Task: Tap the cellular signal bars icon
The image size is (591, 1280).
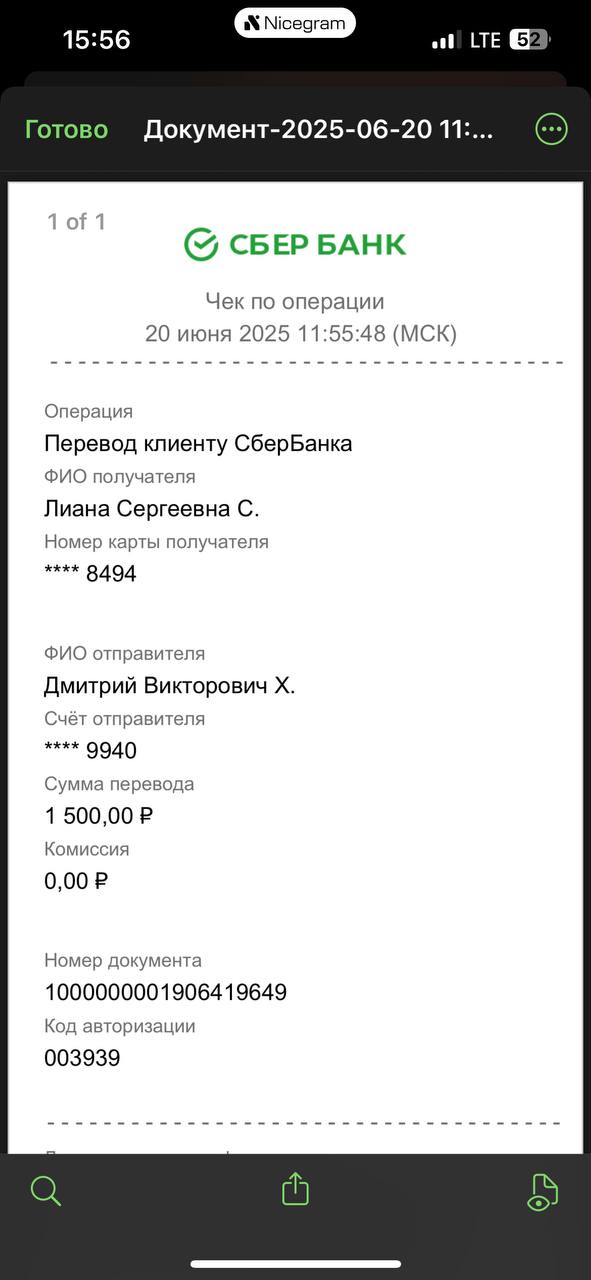Action: (x=445, y=41)
